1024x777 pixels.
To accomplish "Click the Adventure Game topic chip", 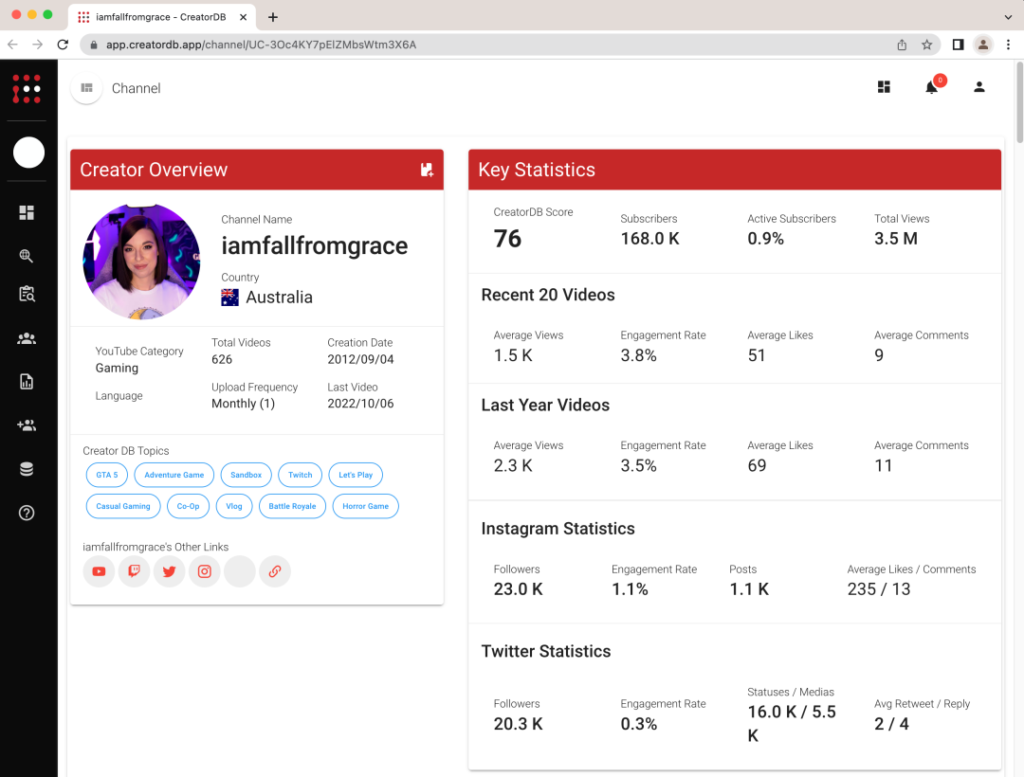I will 174,475.
